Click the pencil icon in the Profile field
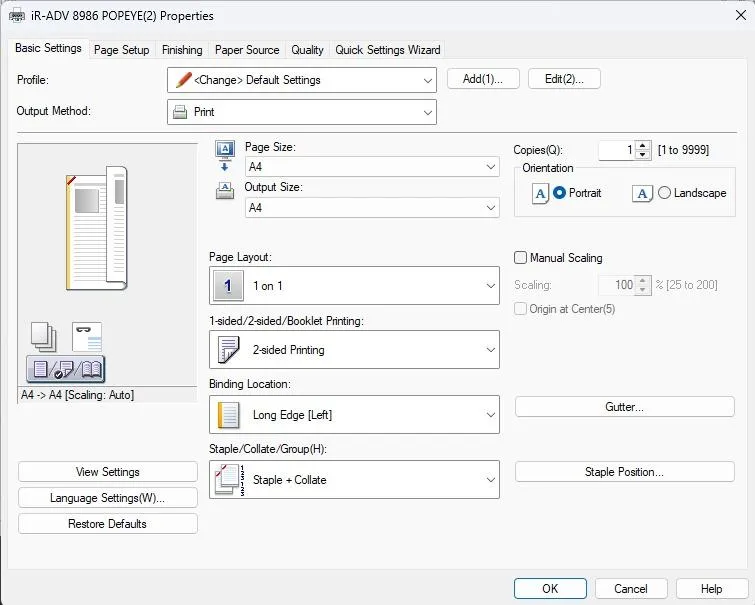 coord(183,79)
